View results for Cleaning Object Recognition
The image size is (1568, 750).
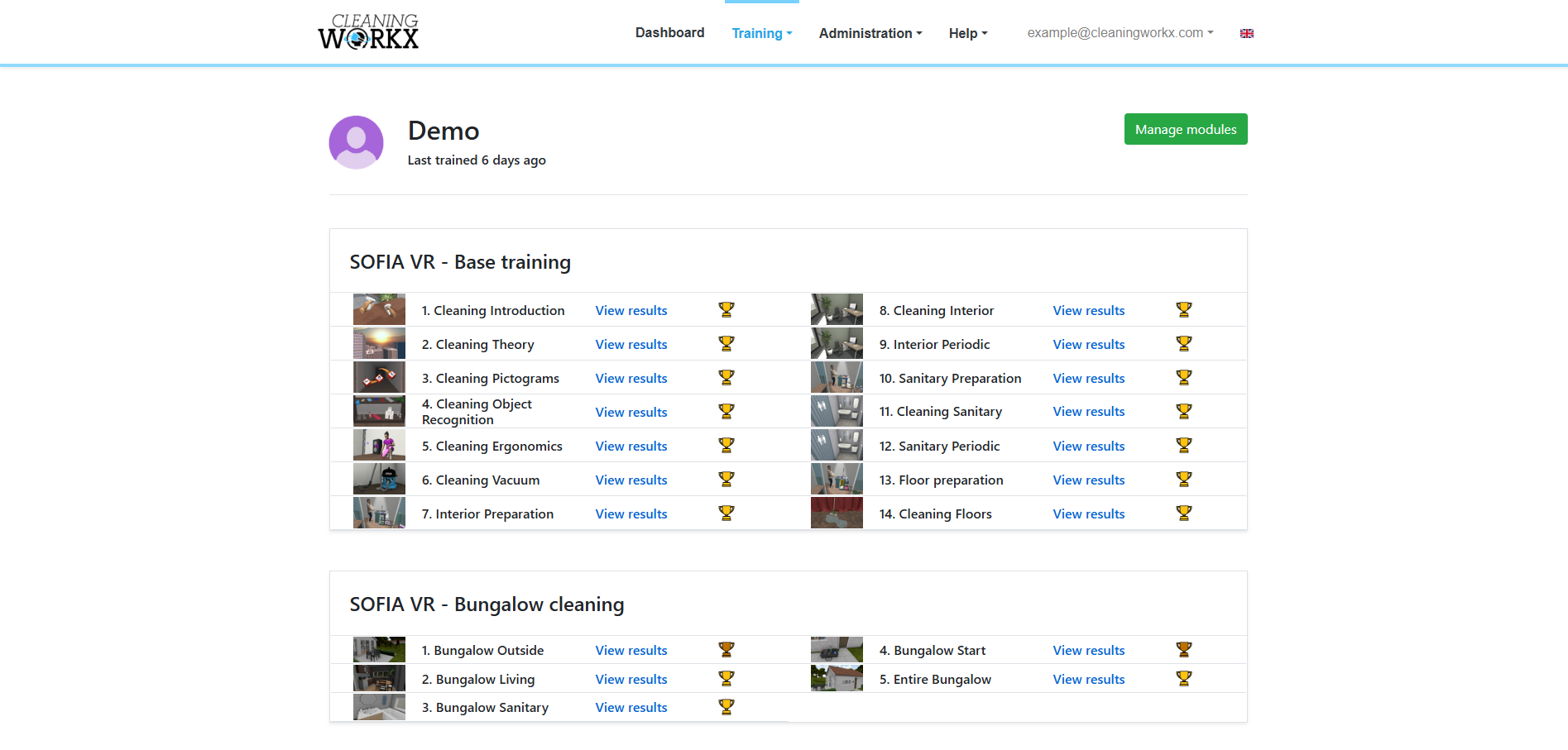631,412
